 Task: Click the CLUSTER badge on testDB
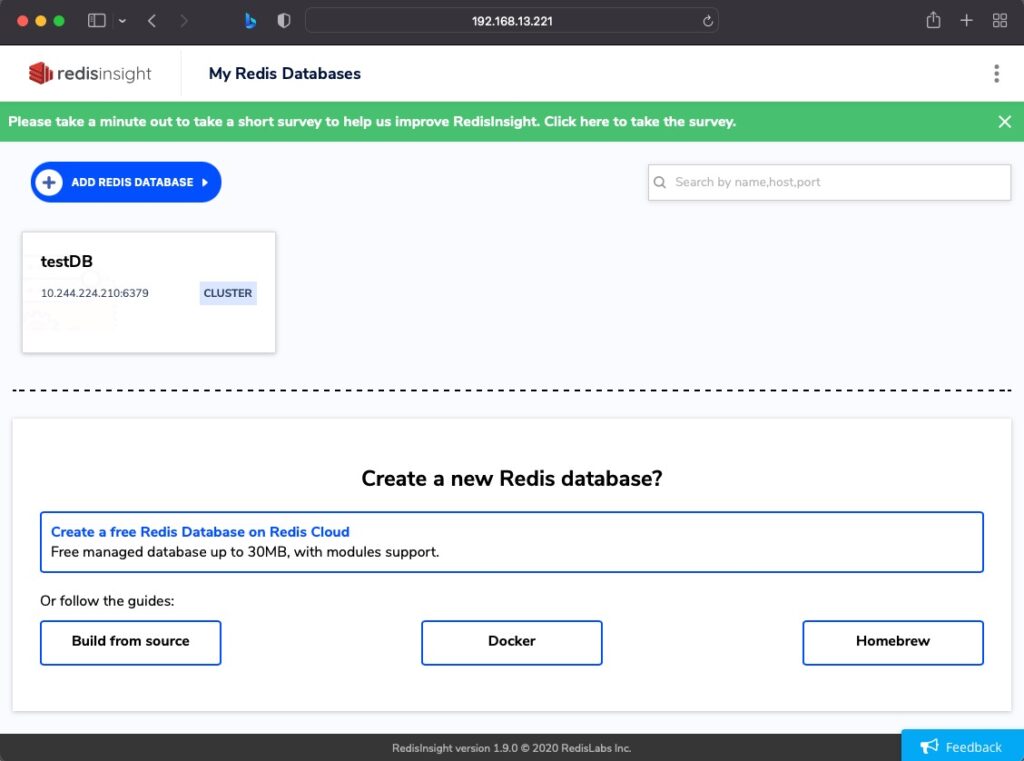(227, 293)
